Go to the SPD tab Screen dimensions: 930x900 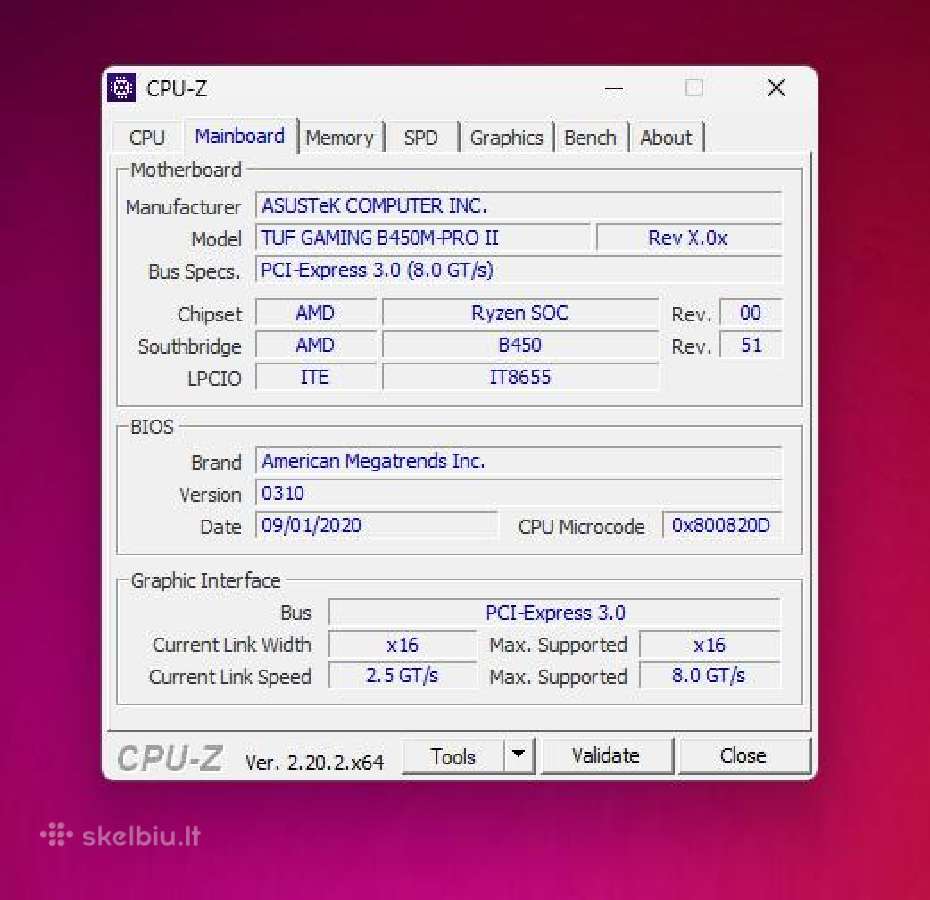[x=421, y=138]
